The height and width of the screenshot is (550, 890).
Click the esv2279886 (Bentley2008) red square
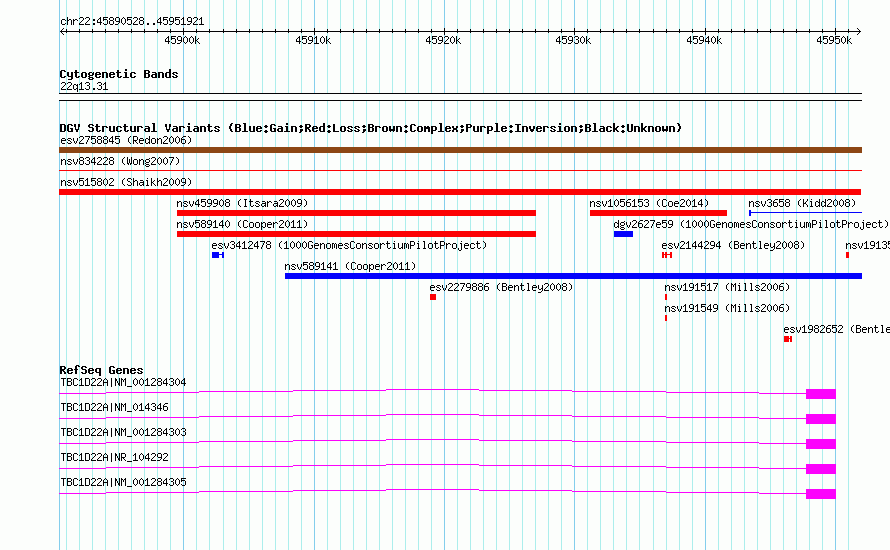tap(433, 297)
